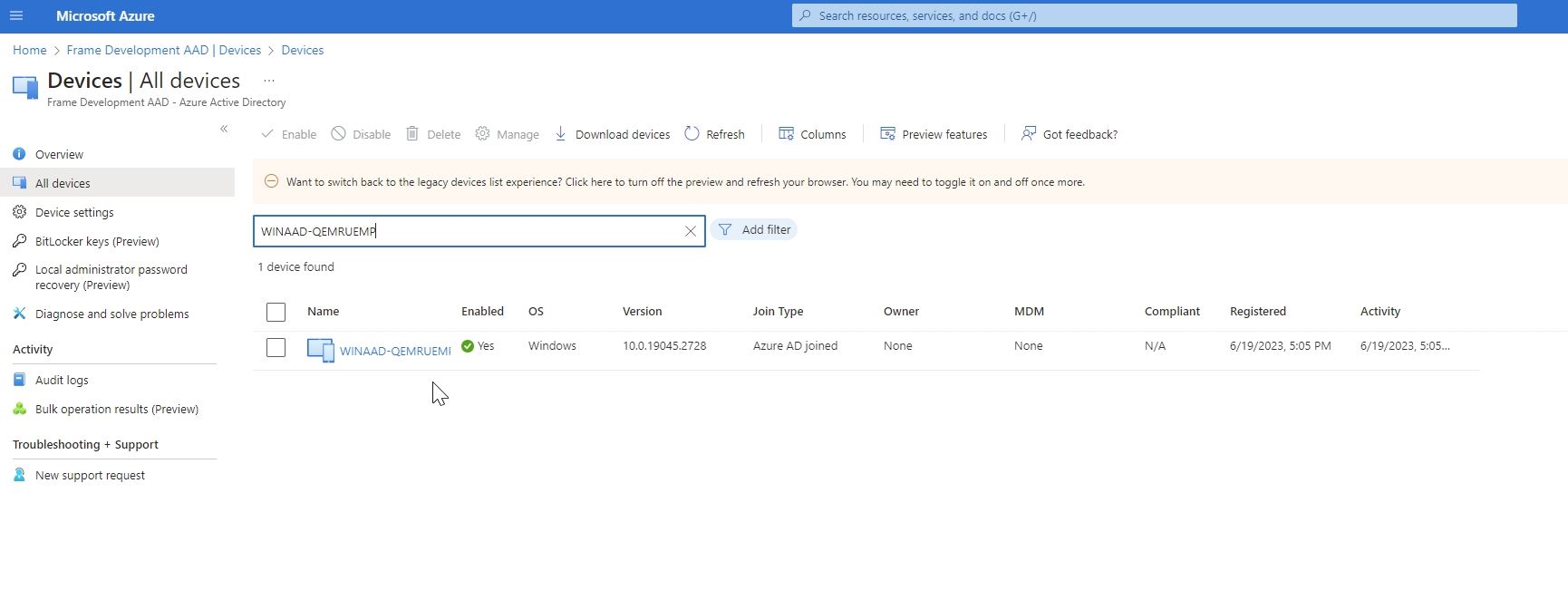
Task: Click Got feedback? button
Action: click(x=1070, y=134)
